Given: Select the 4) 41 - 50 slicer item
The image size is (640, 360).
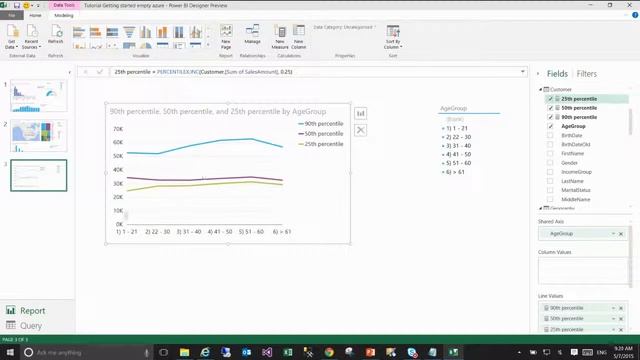Looking at the screenshot, I should coord(456,154).
